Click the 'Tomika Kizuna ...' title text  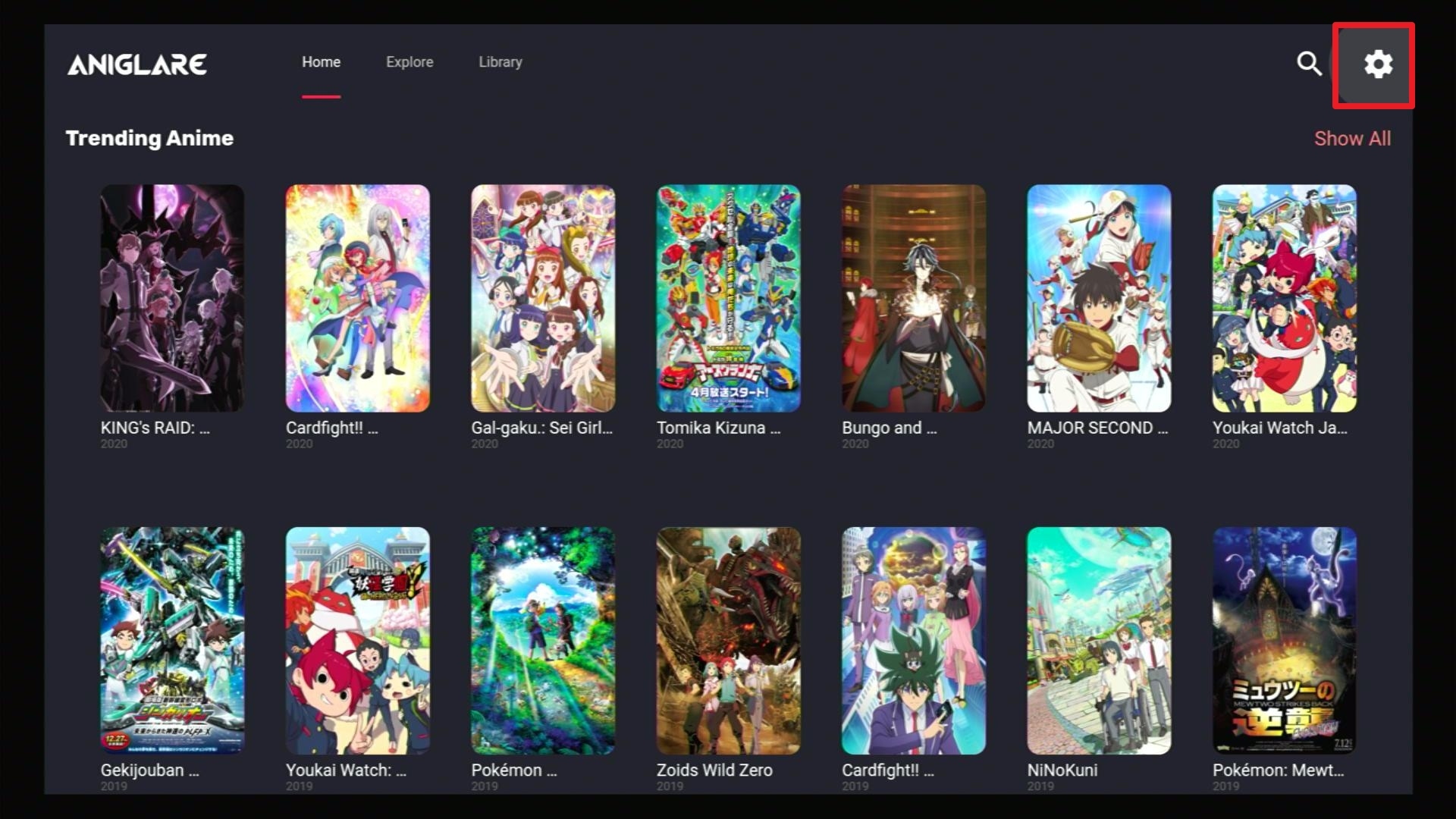[x=718, y=428]
